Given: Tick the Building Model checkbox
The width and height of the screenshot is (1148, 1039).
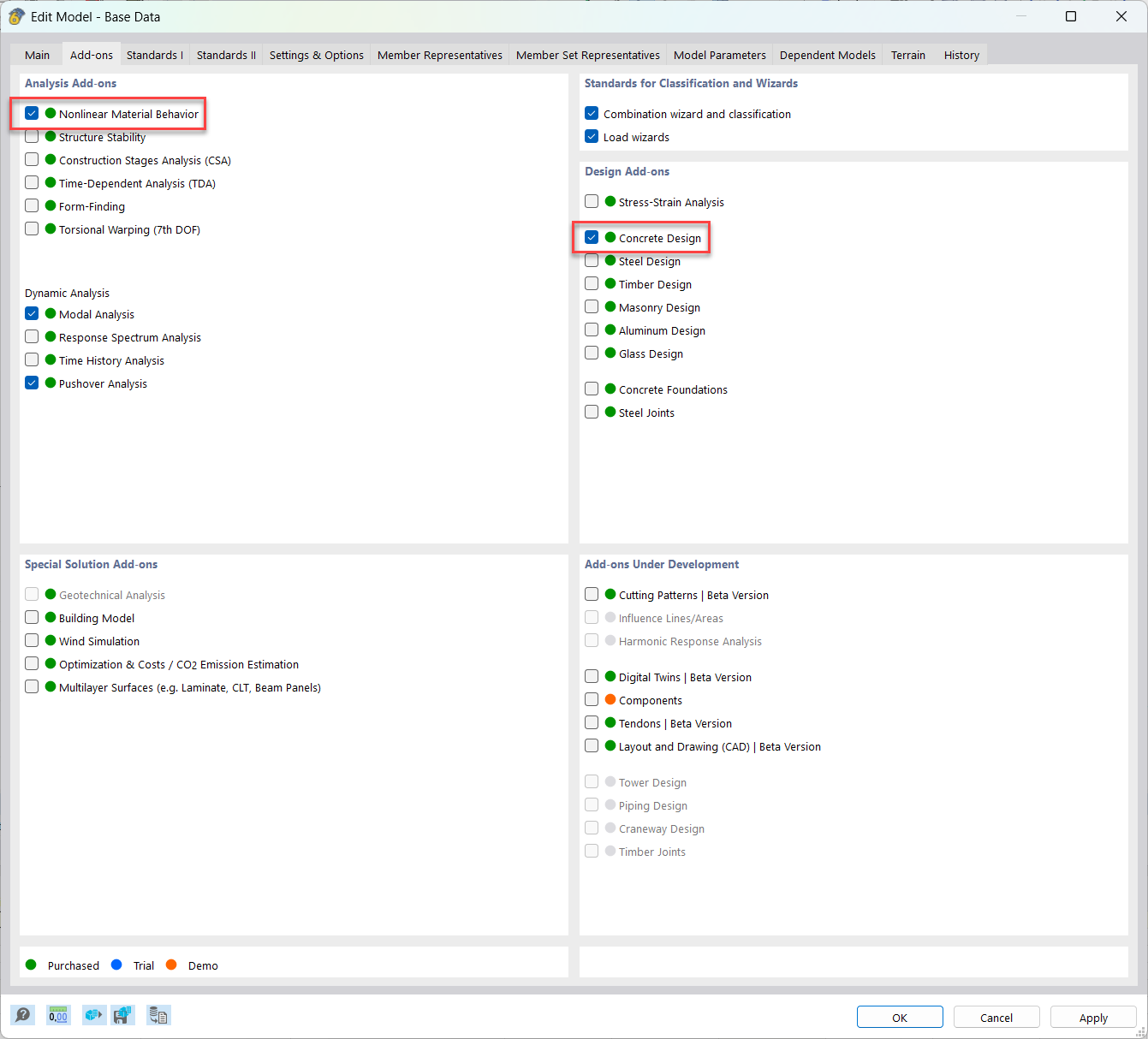Looking at the screenshot, I should pyautogui.click(x=32, y=617).
